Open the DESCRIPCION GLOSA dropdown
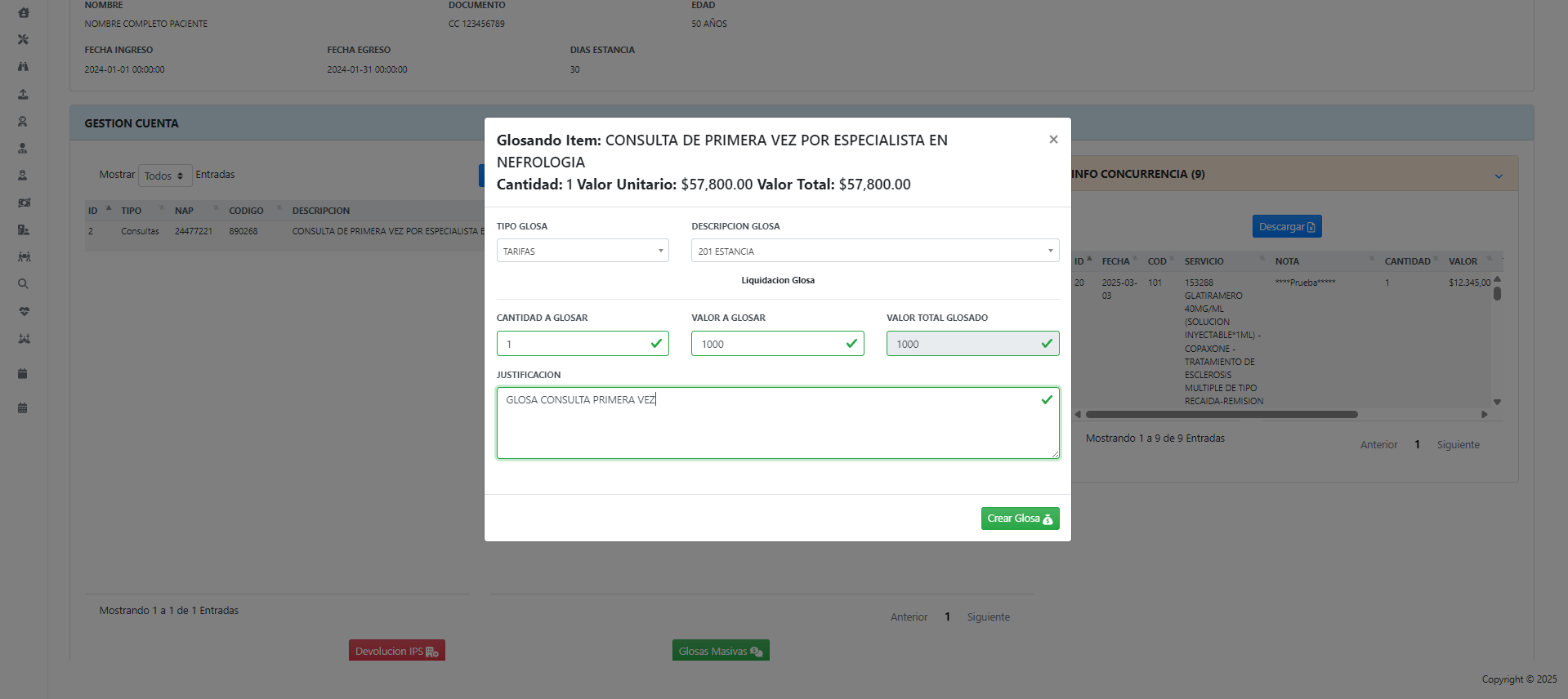 point(874,251)
